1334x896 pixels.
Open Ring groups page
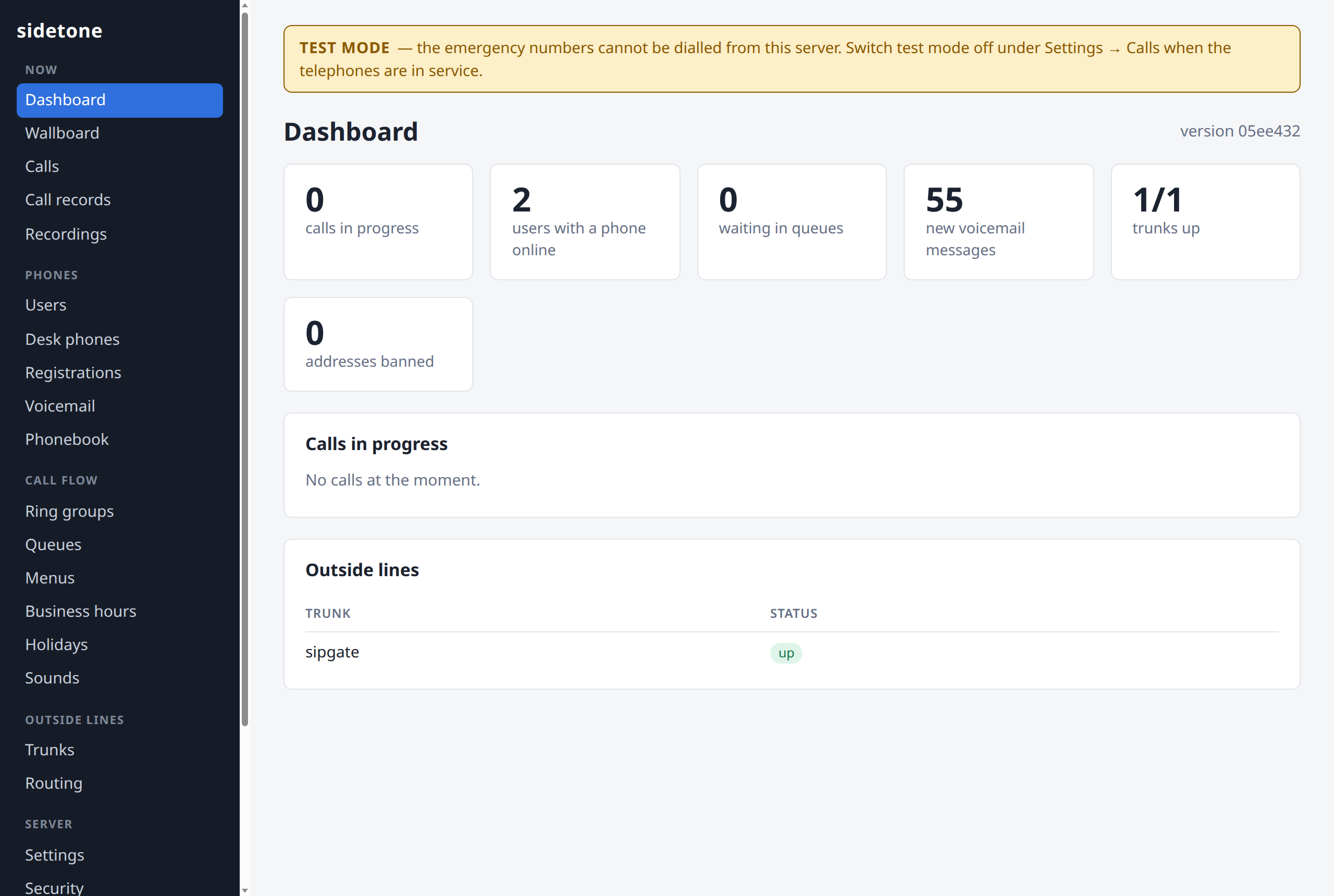tap(119, 512)
